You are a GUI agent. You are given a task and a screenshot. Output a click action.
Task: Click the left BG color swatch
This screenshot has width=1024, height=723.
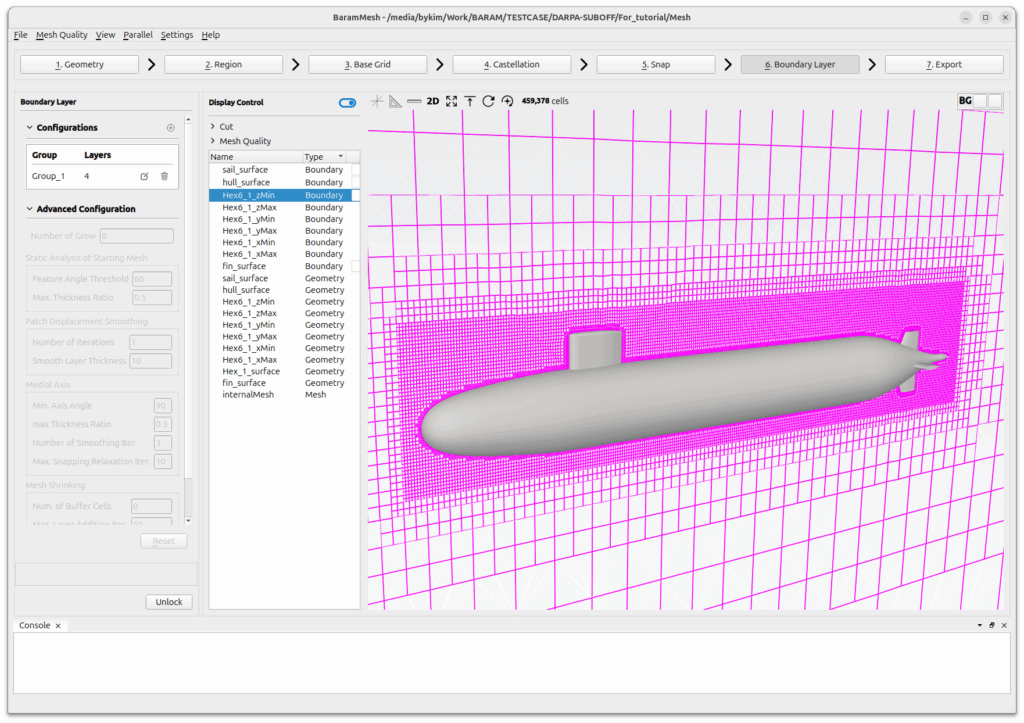[981, 101]
